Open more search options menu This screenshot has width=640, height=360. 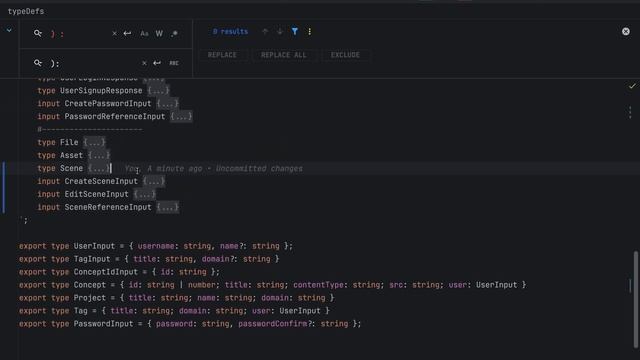coord(309,31)
